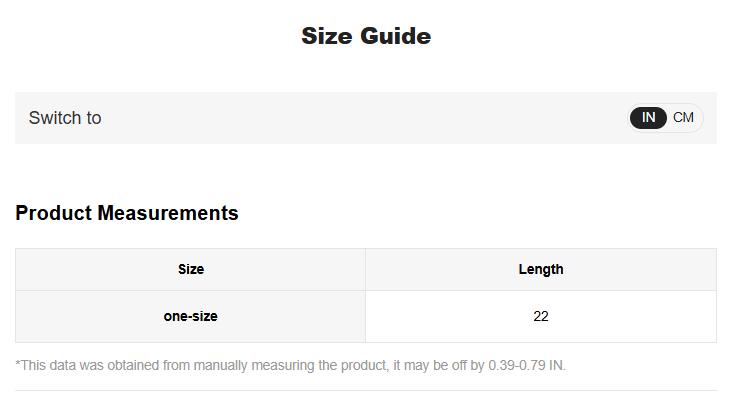The image size is (733, 405).
Task: Select the Size column header
Action: pyautogui.click(x=191, y=269)
